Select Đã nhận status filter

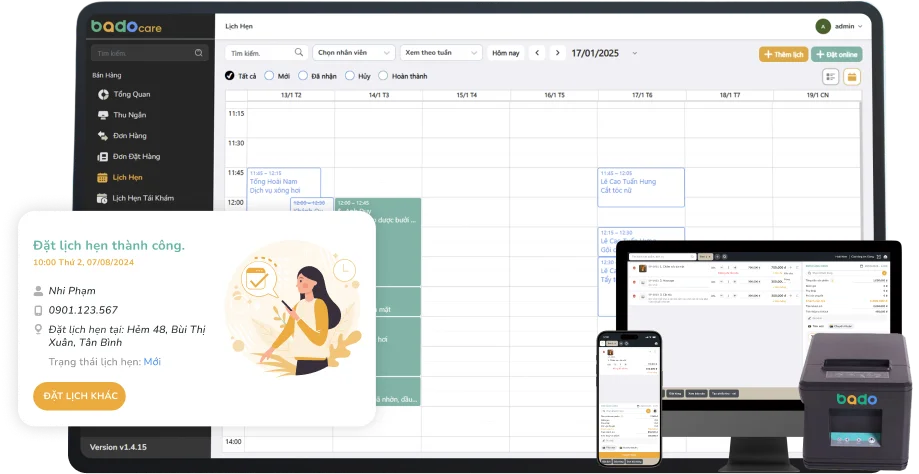303,76
